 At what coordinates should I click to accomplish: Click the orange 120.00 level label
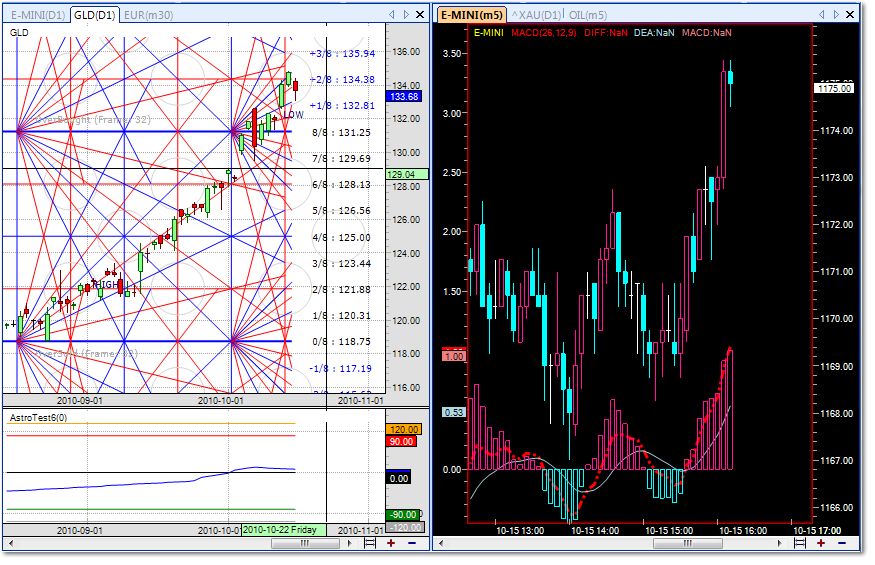pyautogui.click(x=404, y=429)
